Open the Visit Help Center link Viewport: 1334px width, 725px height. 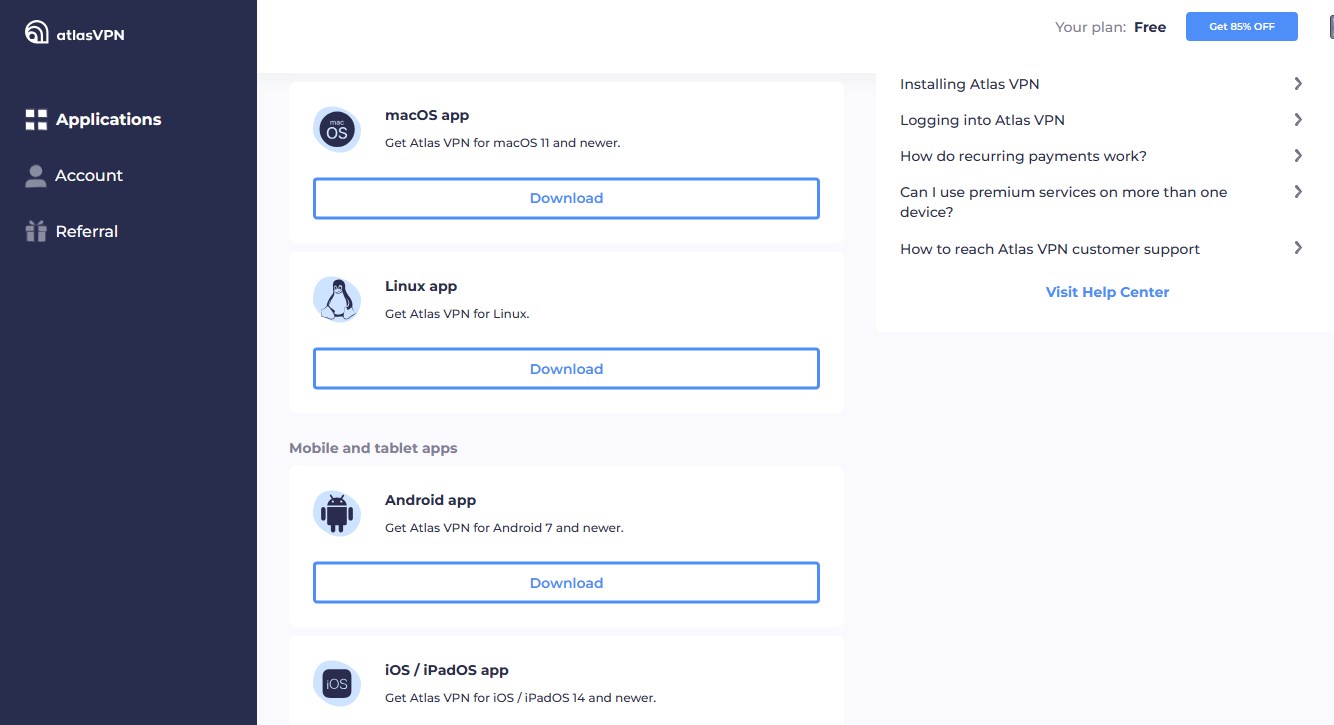pos(1107,292)
